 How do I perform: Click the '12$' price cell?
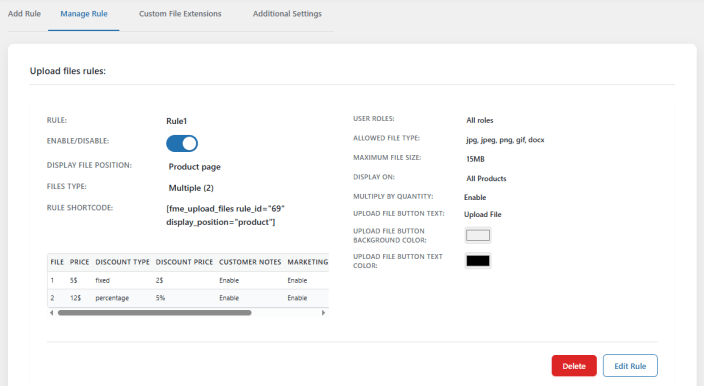pos(75,298)
